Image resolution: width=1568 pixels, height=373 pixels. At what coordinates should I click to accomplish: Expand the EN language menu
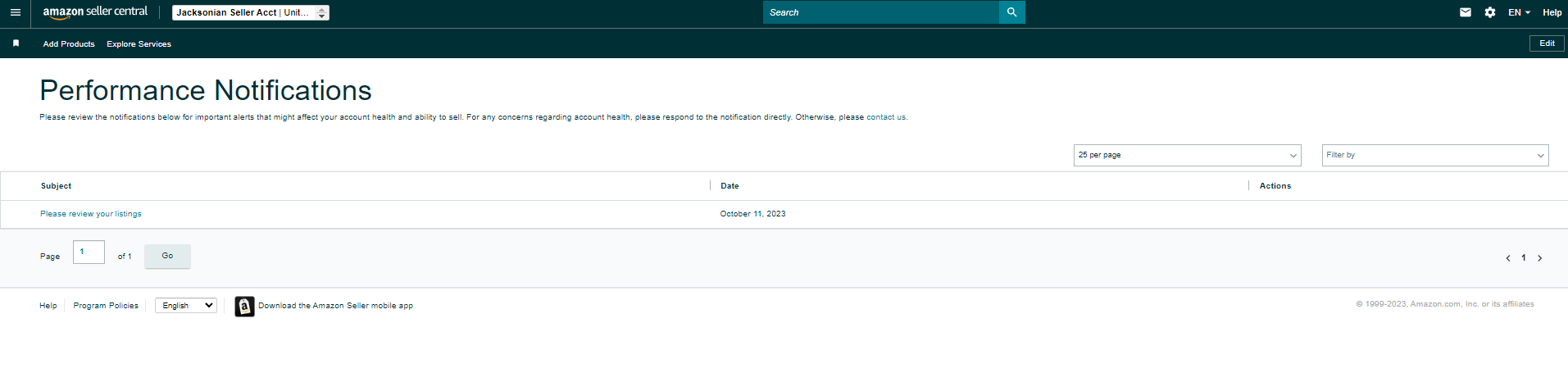(x=1519, y=12)
